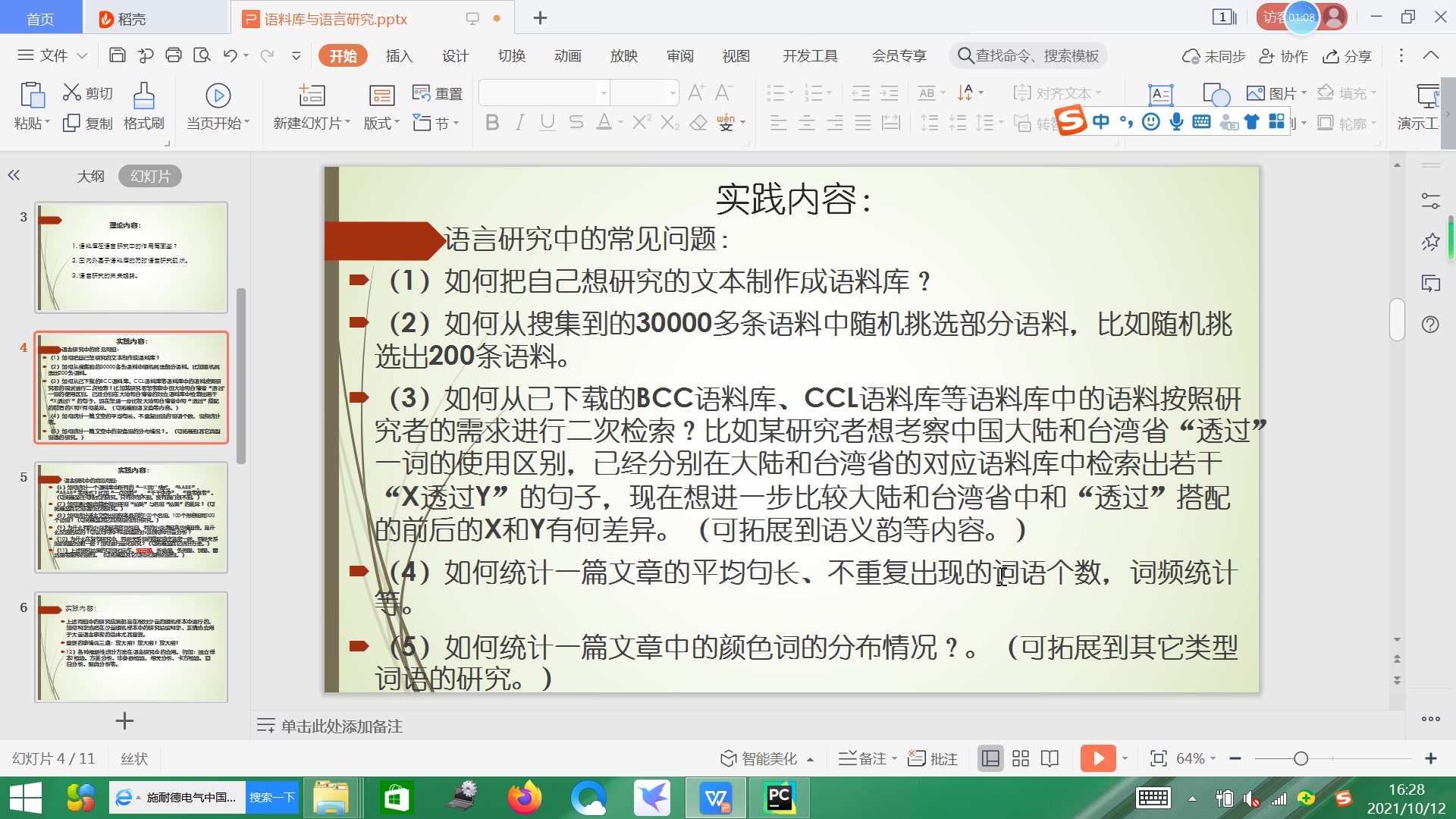The width and height of the screenshot is (1456, 819).
Task: Toggle Subscript formatting
Action: (x=670, y=122)
